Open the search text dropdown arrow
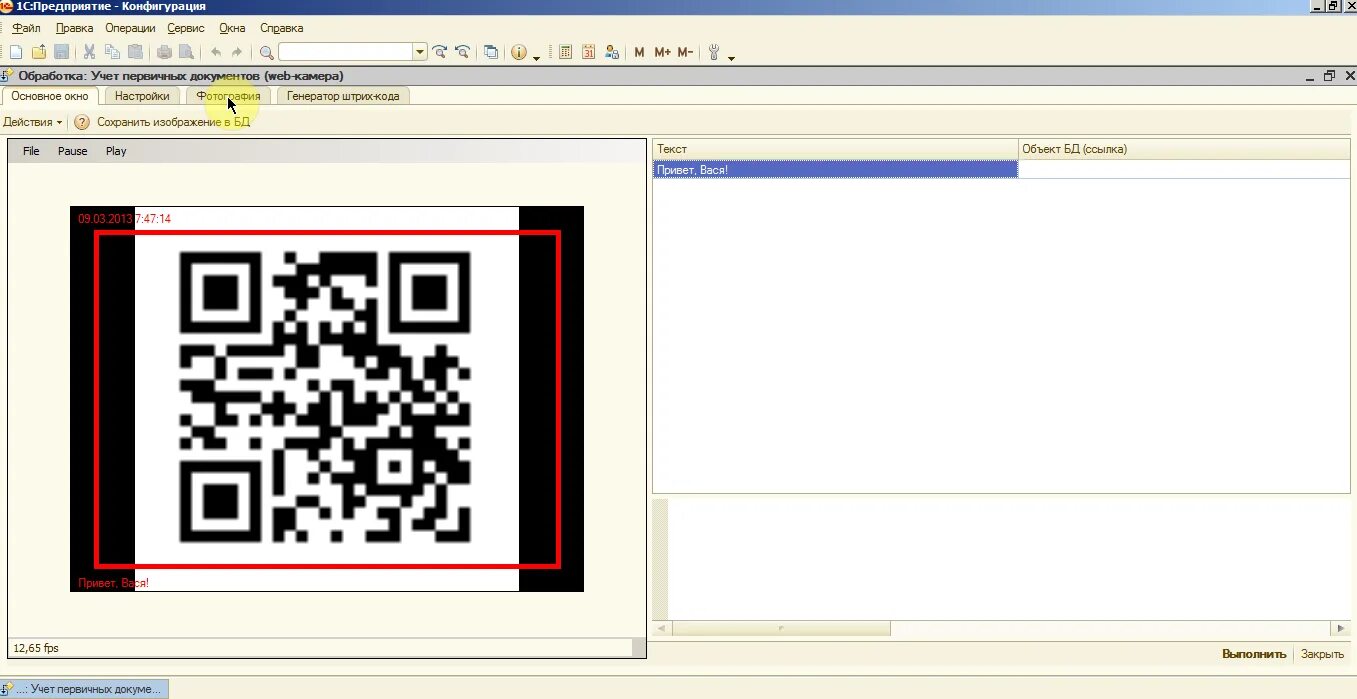The image size is (1357, 699). (x=420, y=52)
